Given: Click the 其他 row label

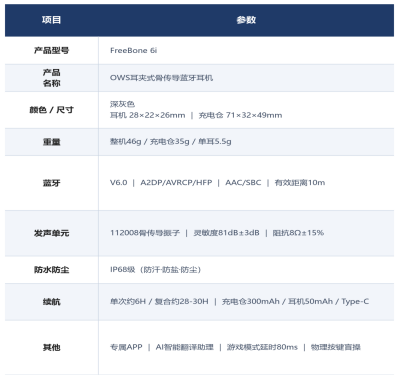Looking at the screenshot, I should [x=52, y=347].
